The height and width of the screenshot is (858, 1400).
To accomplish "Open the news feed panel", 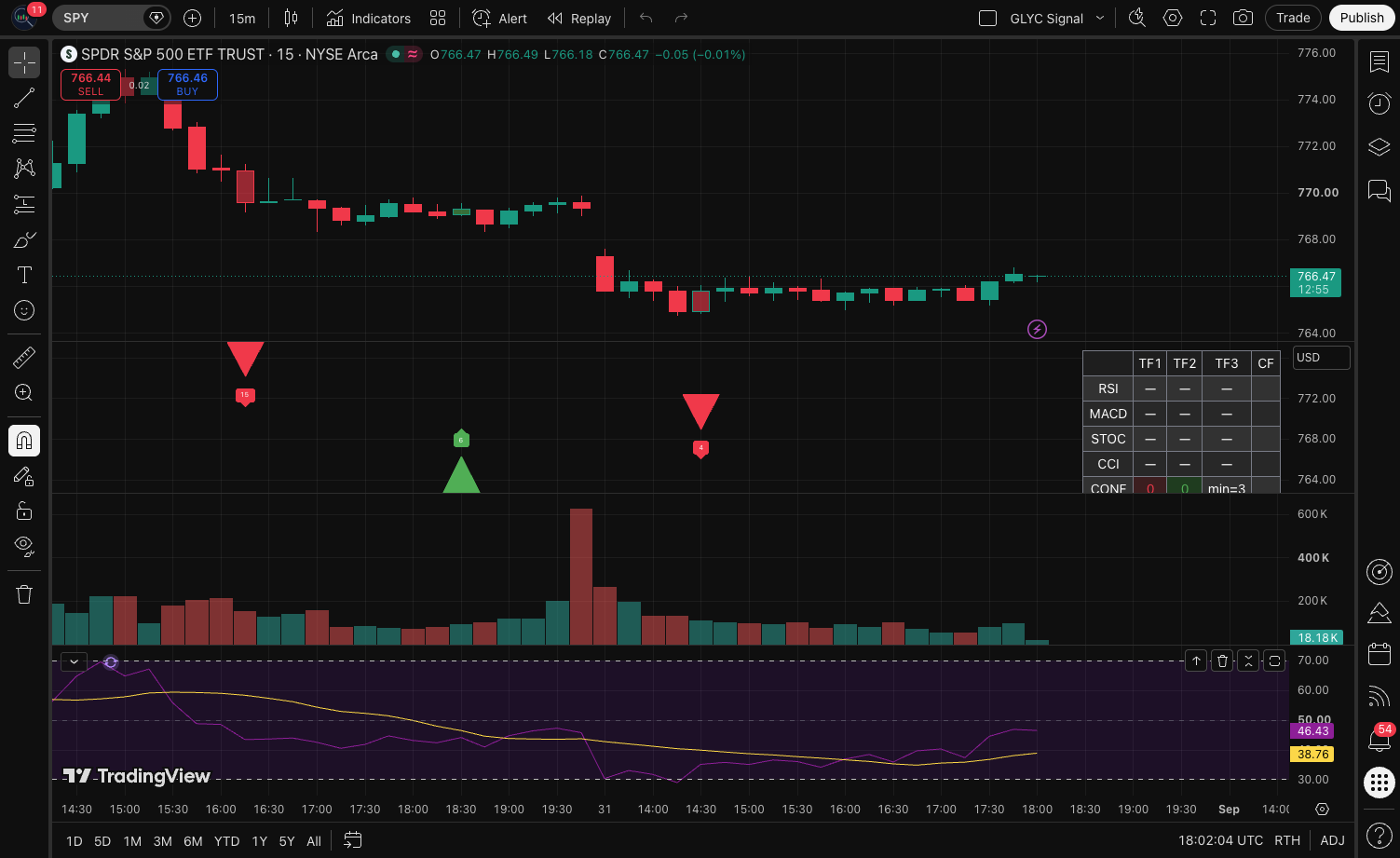I will (x=1379, y=696).
